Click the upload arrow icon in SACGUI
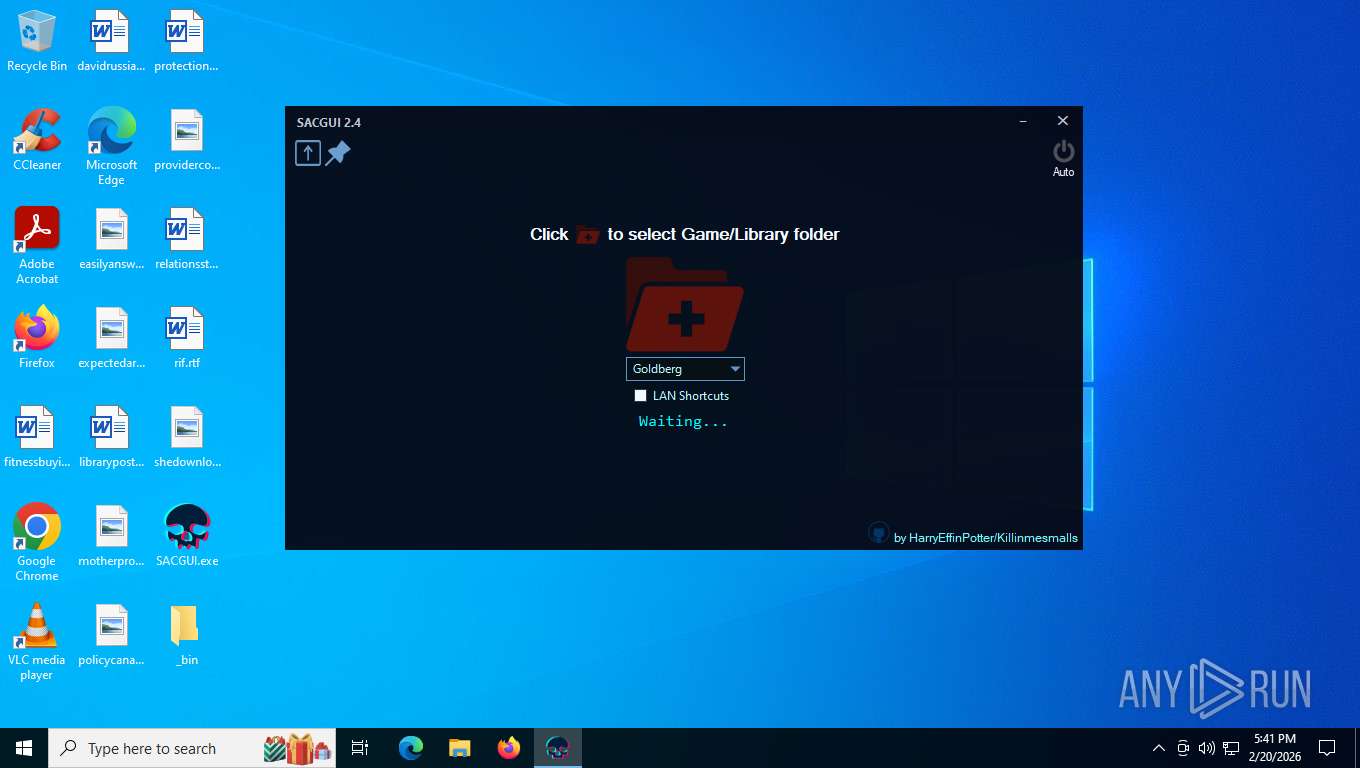The image size is (1360, 768). point(308,153)
